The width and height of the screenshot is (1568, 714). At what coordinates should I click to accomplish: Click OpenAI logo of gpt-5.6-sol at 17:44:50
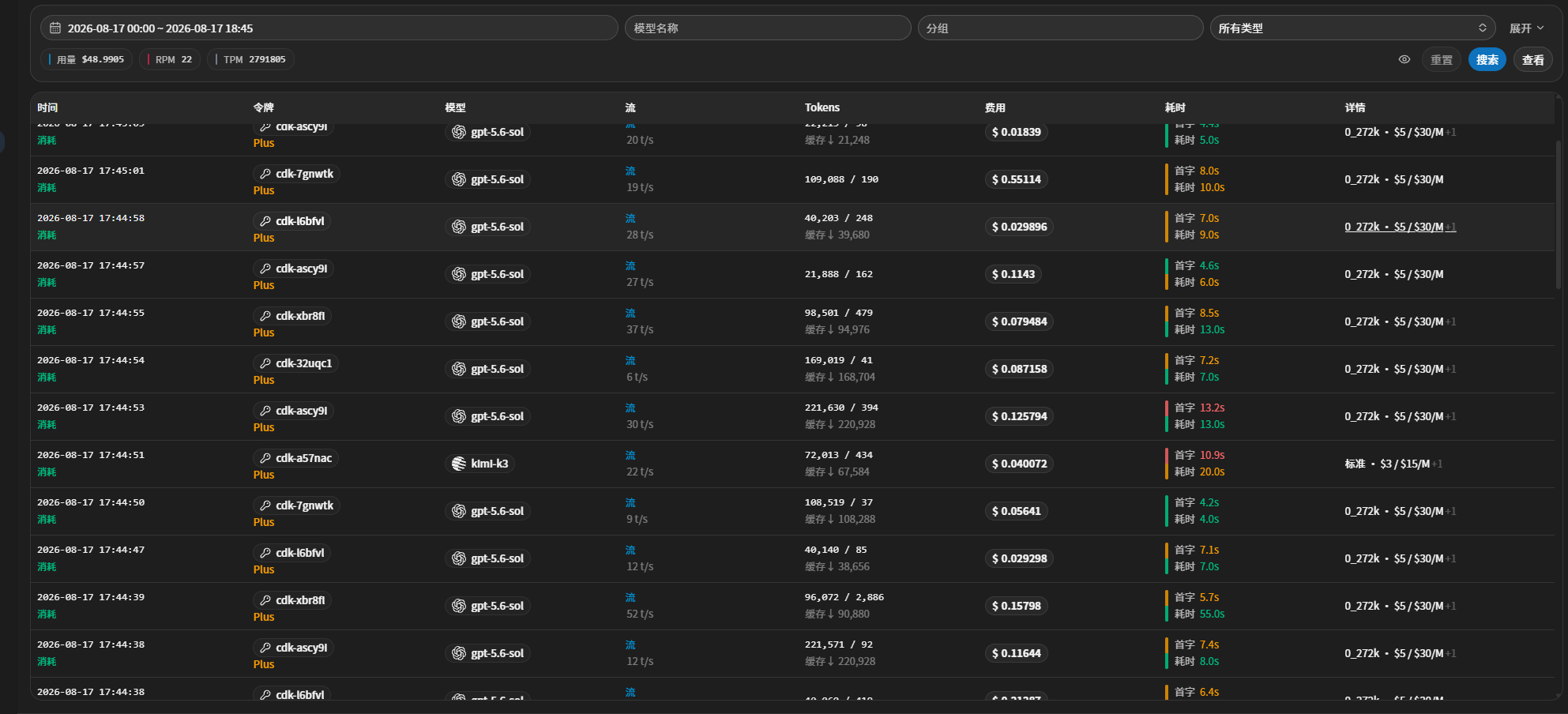[x=459, y=511]
